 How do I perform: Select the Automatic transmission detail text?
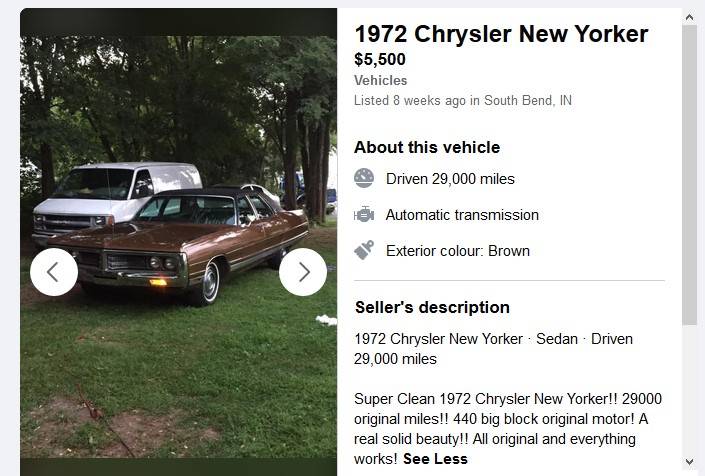tap(462, 215)
